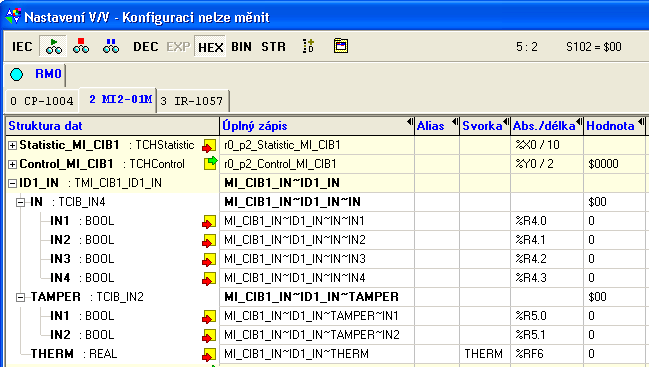Click the input icon in MI_CIB1_IN~ID1_IN~TAMPER~IN2 row

point(209,335)
